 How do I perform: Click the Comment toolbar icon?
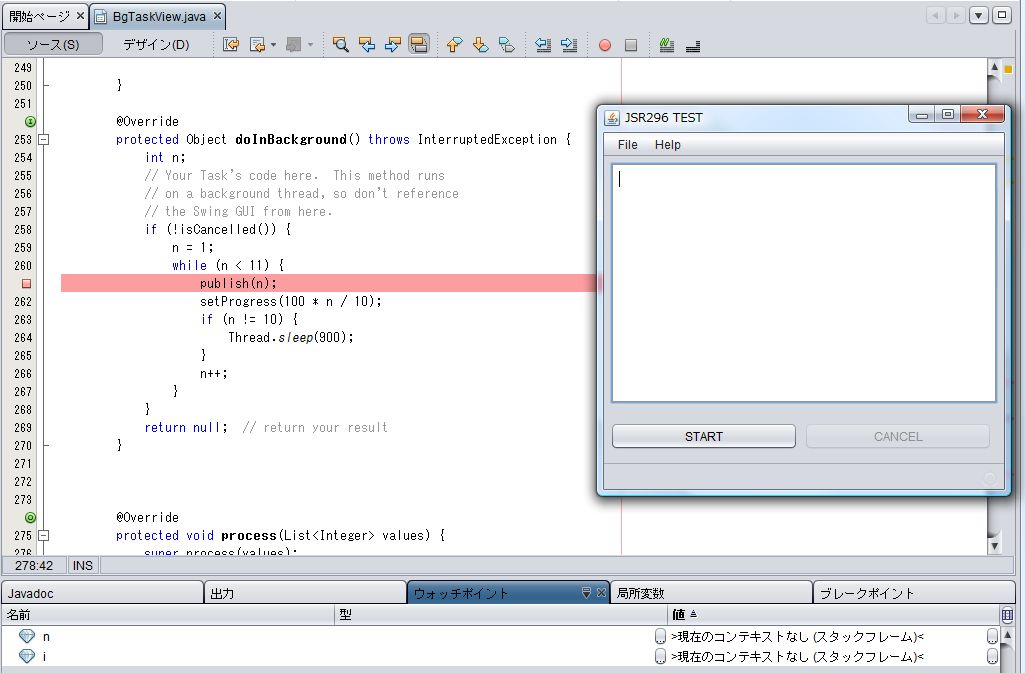(x=667, y=45)
